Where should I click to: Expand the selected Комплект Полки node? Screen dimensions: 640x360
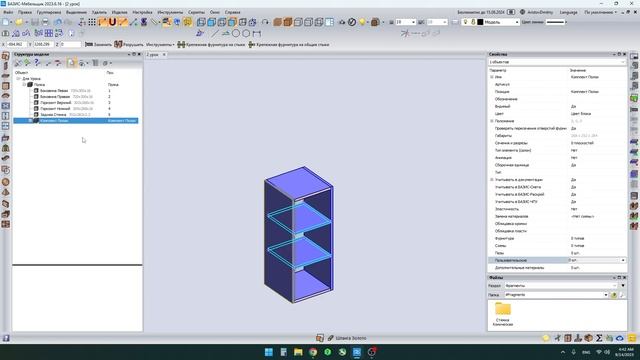[30, 121]
